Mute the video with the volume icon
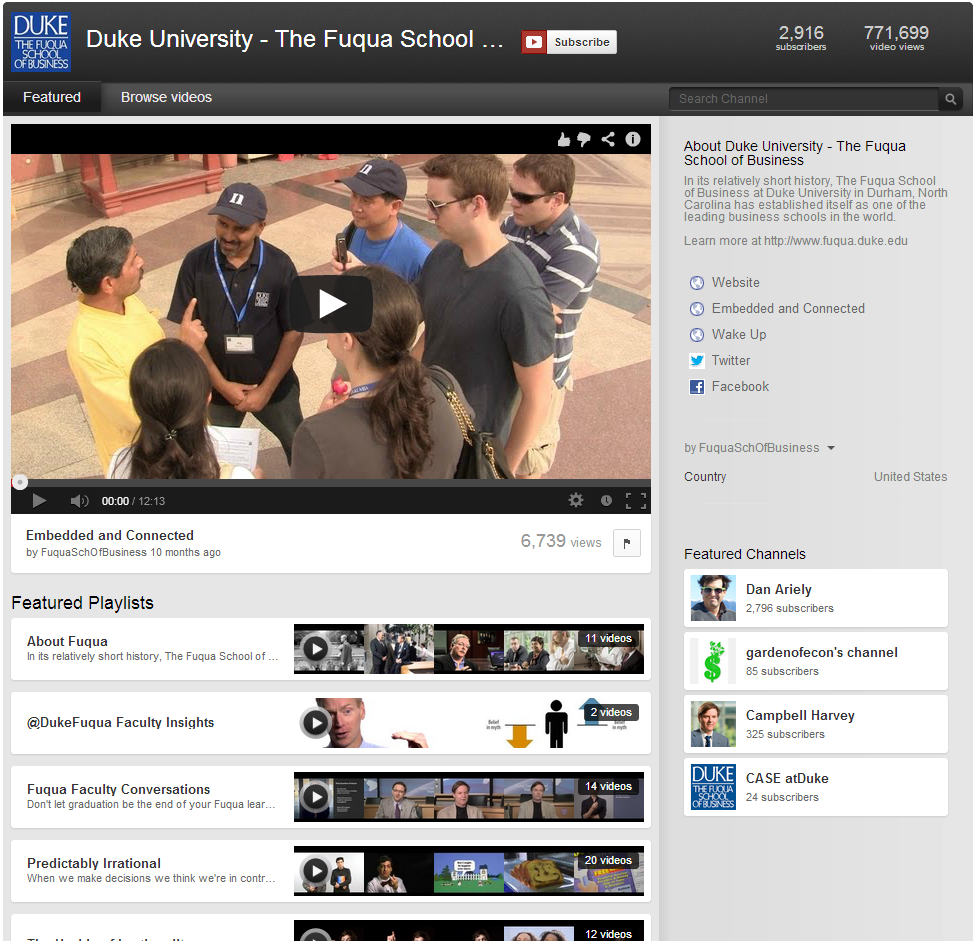Viewport: 975px width, 941px height. (78, 500)
